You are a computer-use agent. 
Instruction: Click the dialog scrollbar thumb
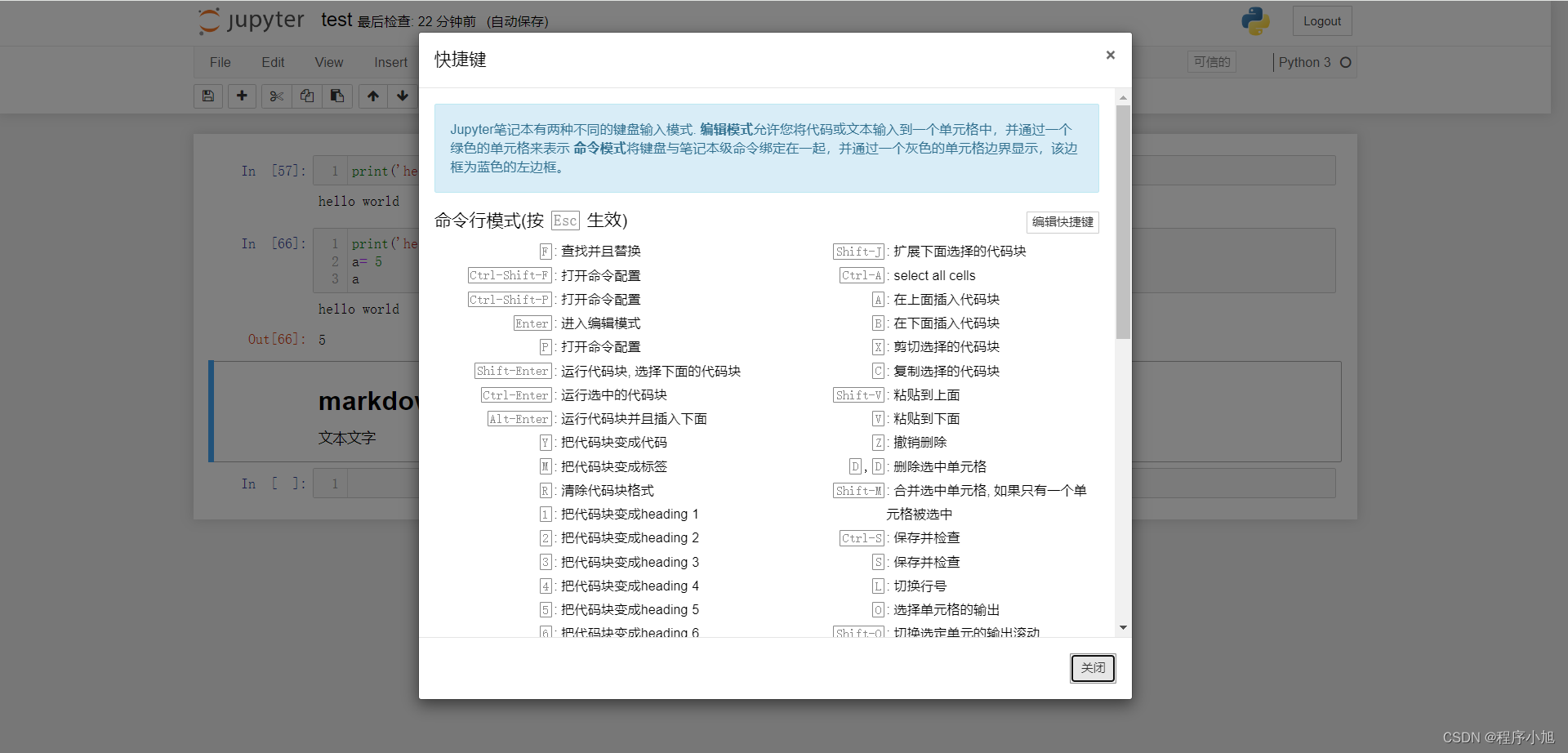click(x=1124, y=221)
